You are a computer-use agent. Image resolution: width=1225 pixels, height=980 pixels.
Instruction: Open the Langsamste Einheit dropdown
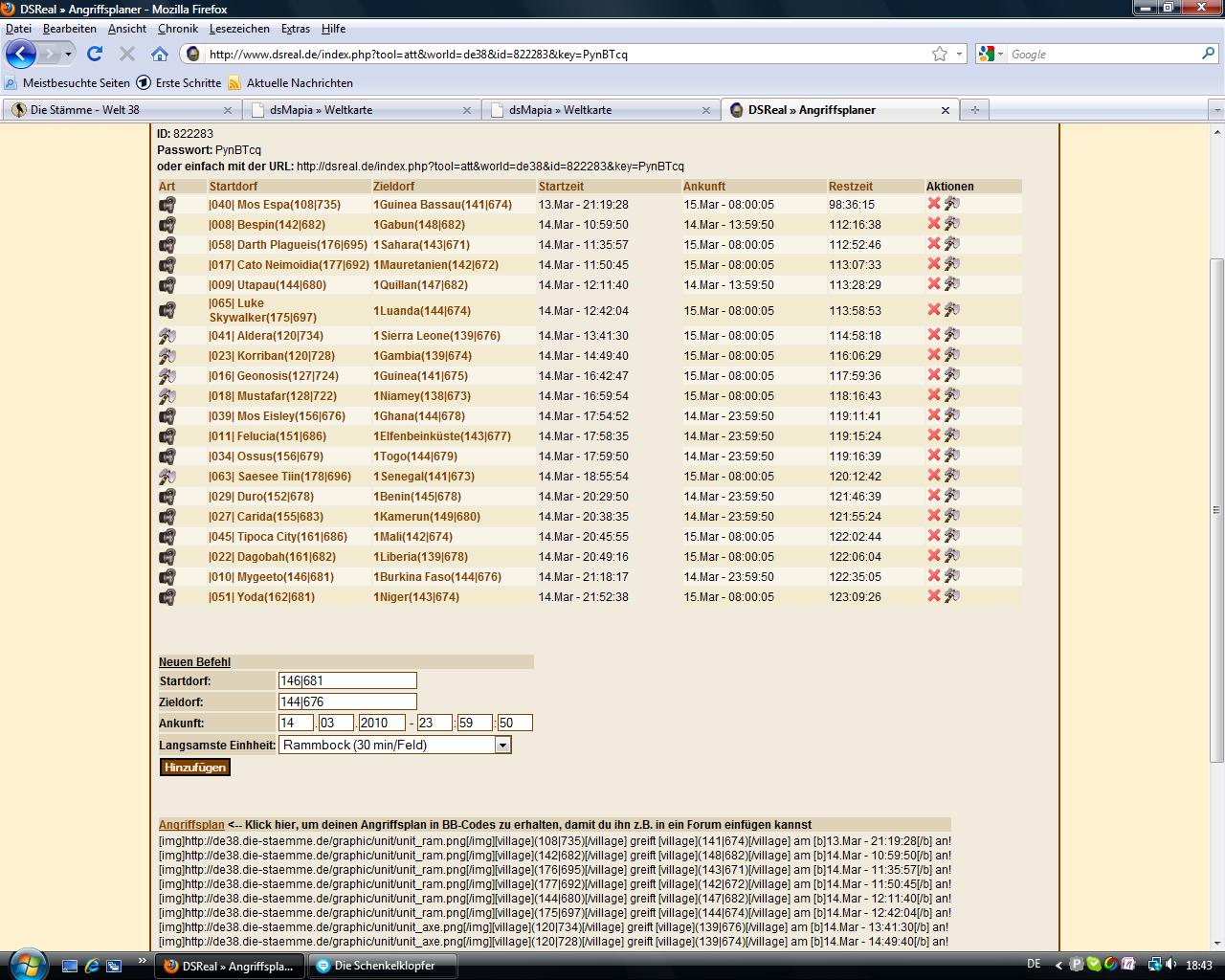[x=502, y=745]
